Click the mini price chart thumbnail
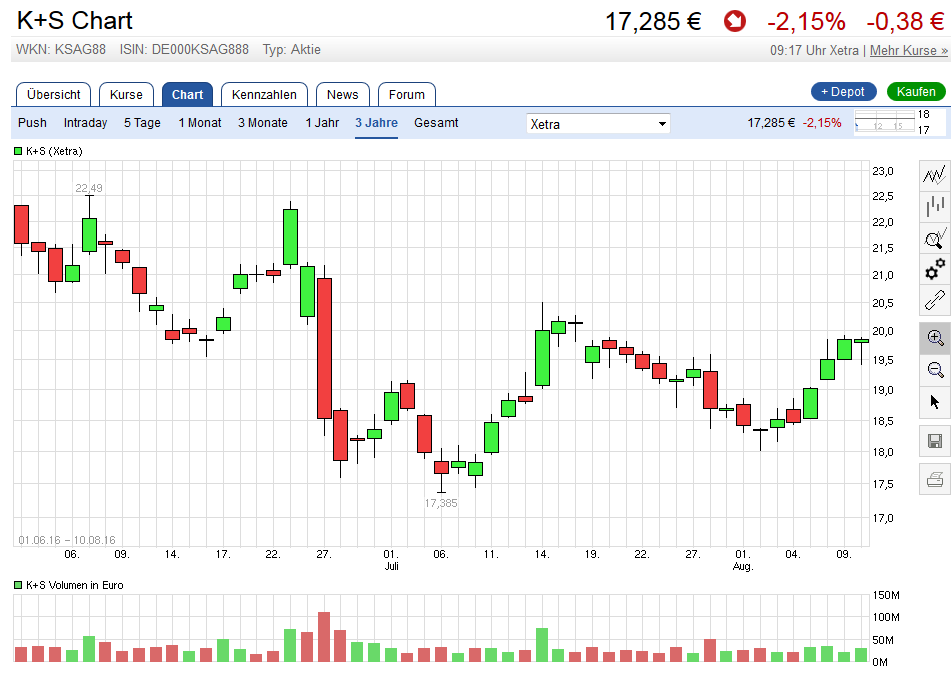The image size is (952, 680). pos(885,122)
